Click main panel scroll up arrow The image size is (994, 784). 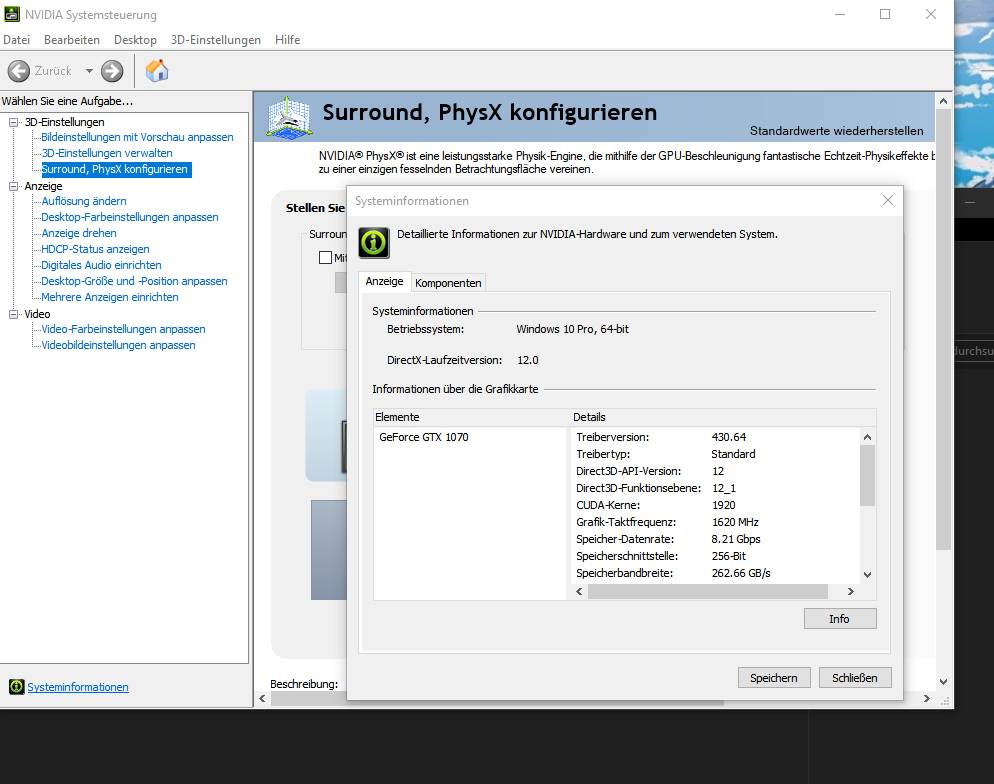[x=943, y=101]
